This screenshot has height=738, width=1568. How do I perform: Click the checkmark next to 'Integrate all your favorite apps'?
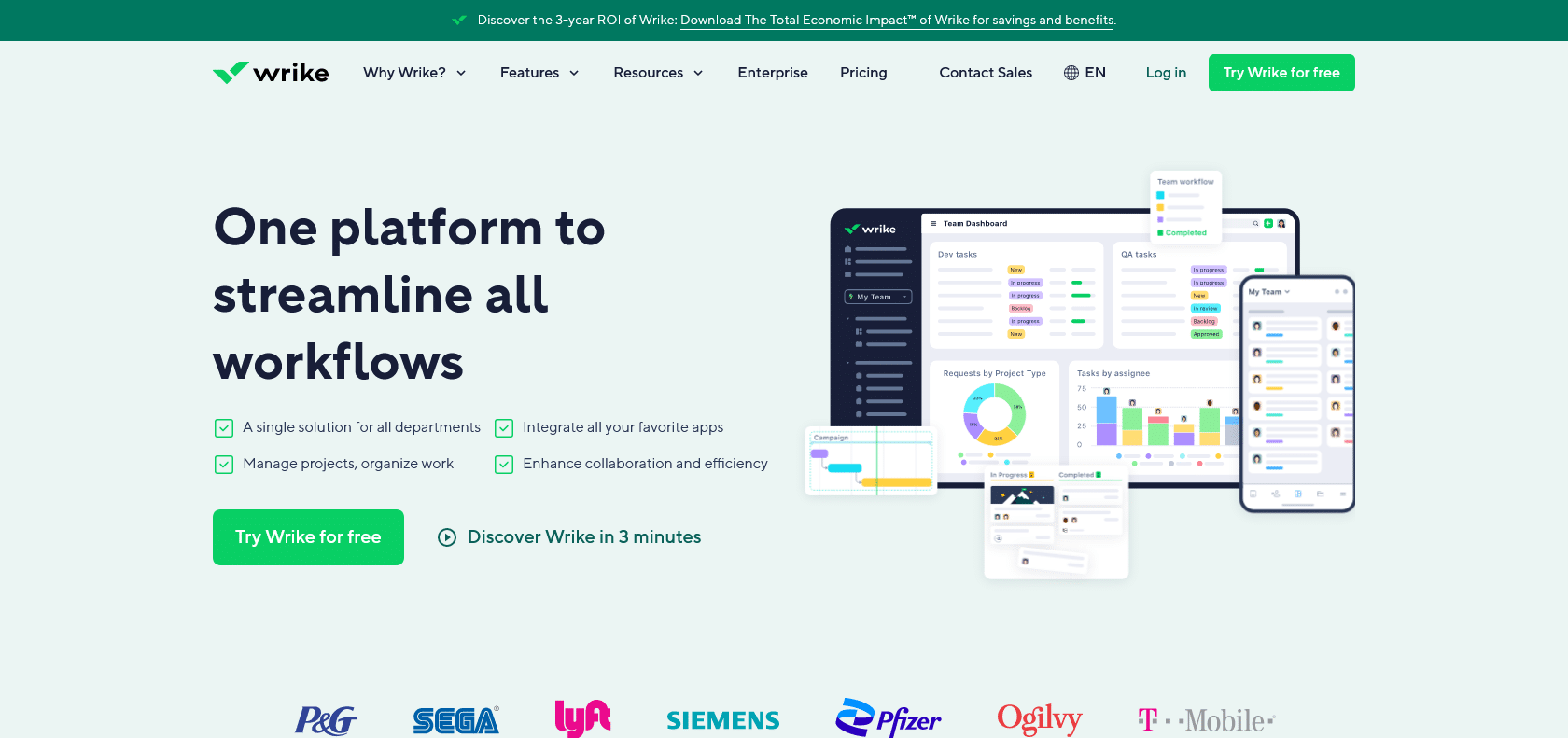[x=504, y=428]
